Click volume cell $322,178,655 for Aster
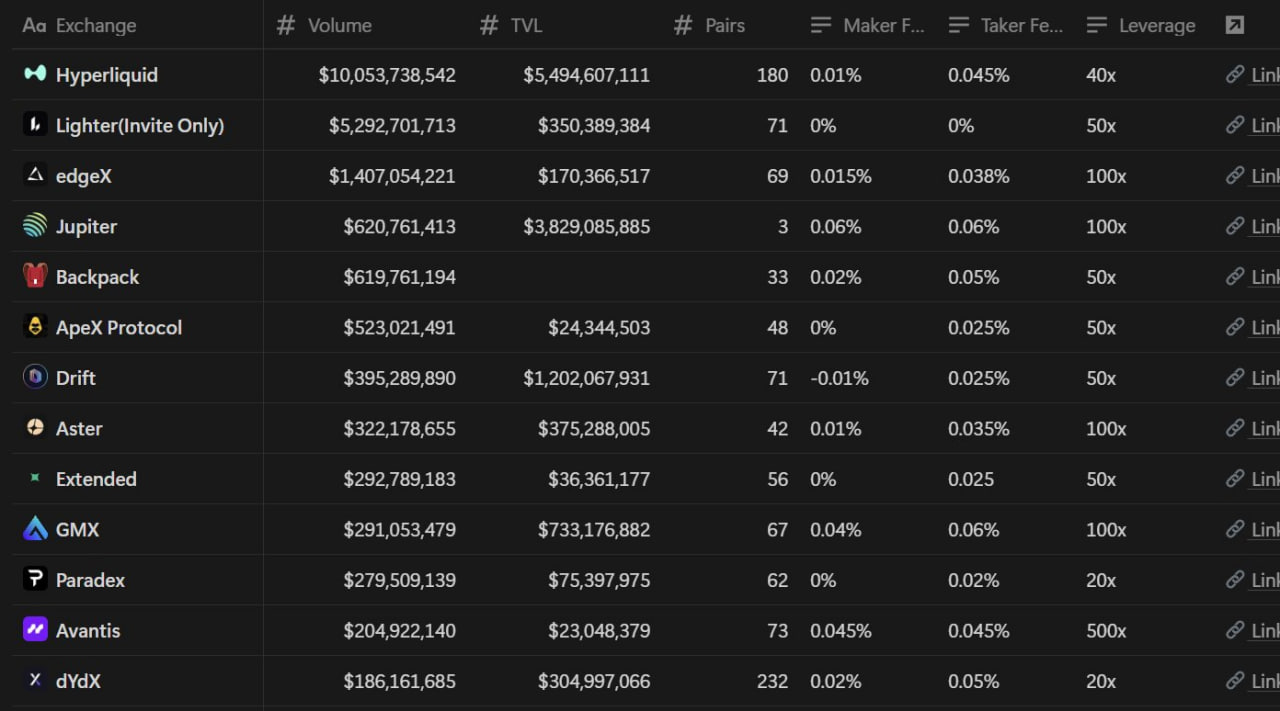 coord(399,429)
